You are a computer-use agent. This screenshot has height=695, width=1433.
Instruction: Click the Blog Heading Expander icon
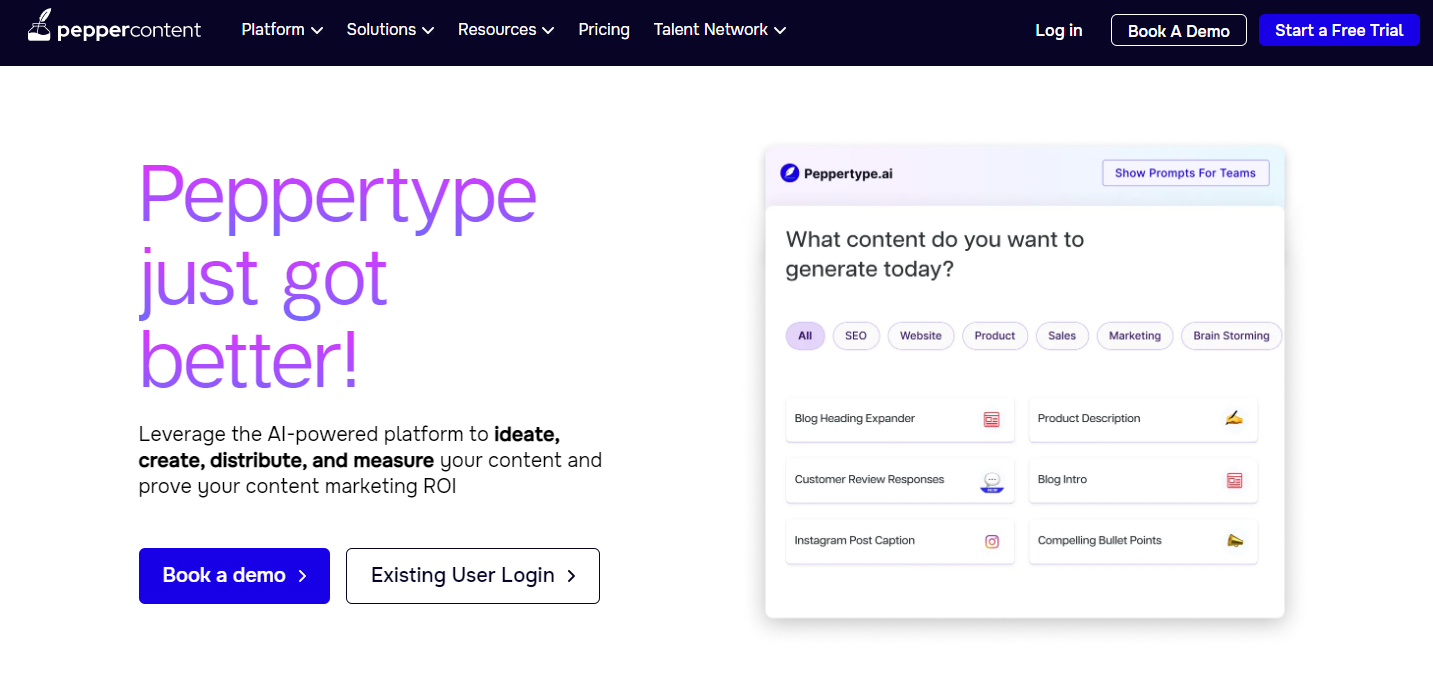991,419
